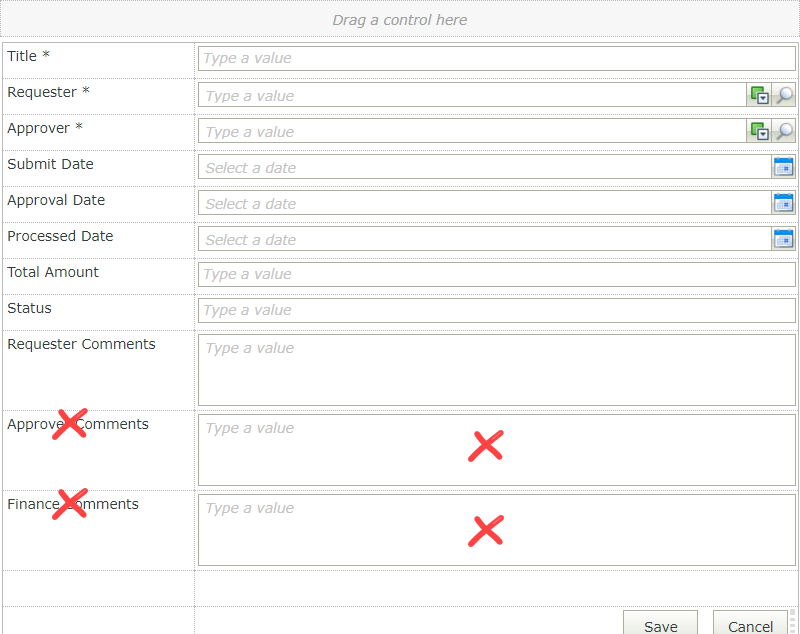Click the Save button
Image resolution: width=800 pixels, height=634 pixels.
(x=660, y=626)
